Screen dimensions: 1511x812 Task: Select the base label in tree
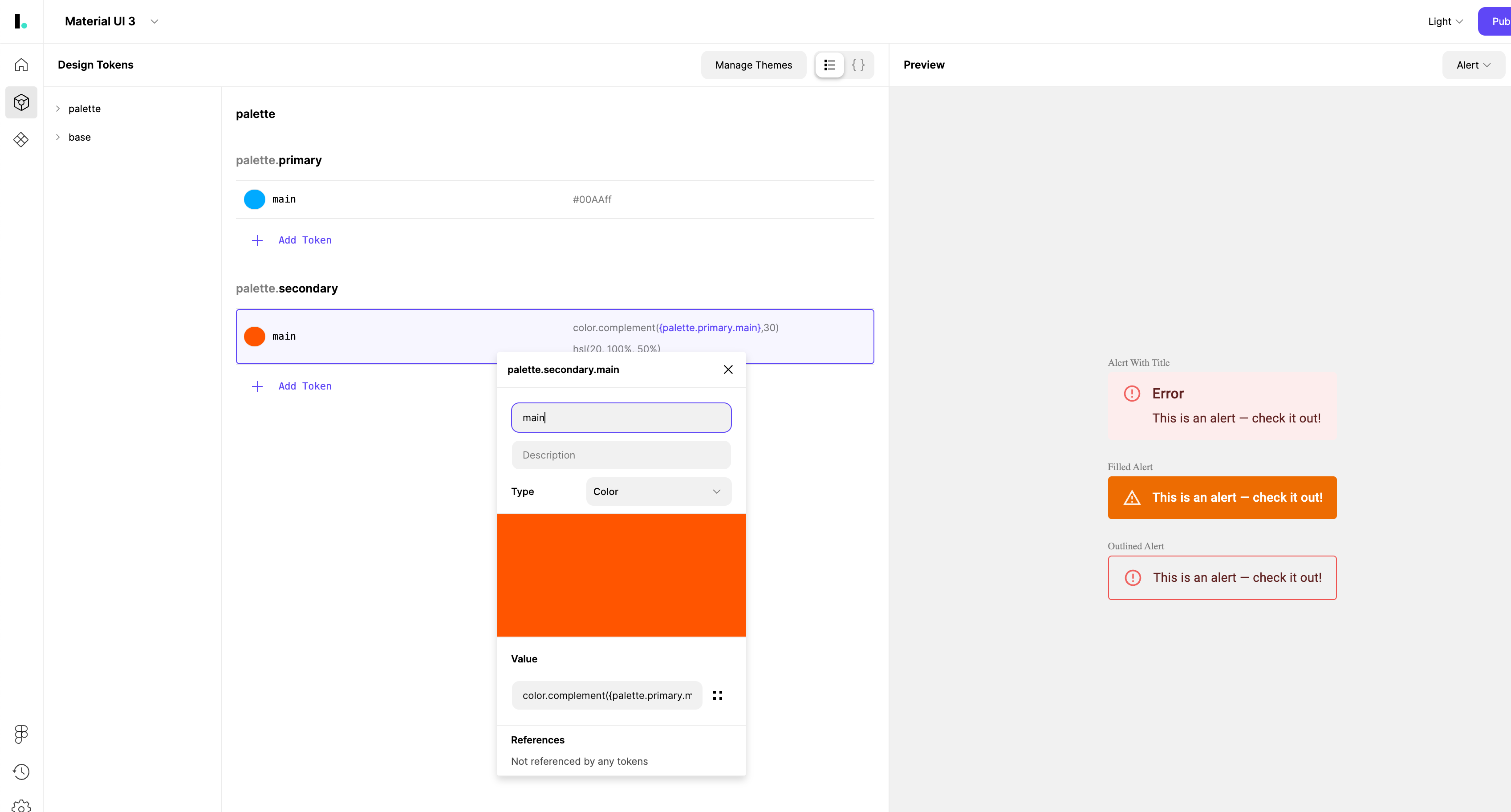[x=80, y=137]
